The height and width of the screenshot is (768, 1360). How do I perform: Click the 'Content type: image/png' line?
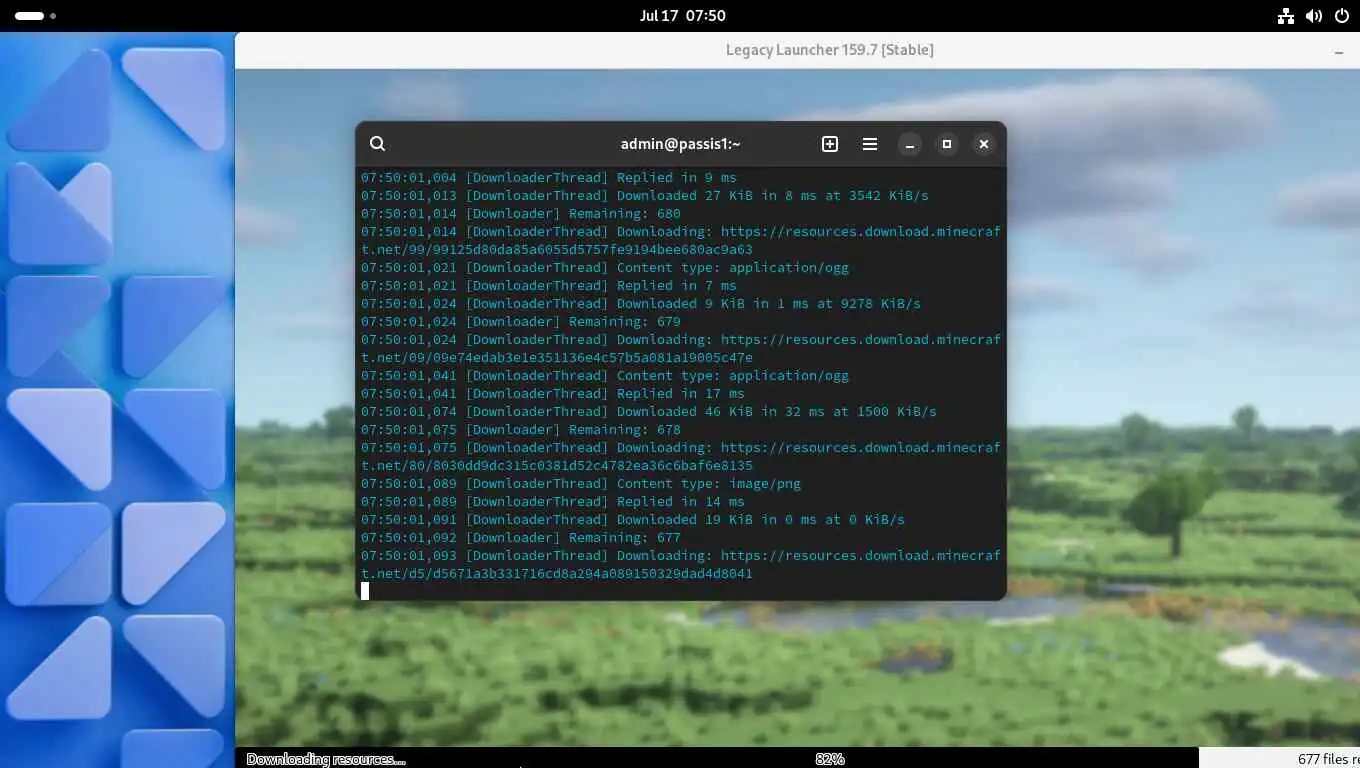click(581, 484)
